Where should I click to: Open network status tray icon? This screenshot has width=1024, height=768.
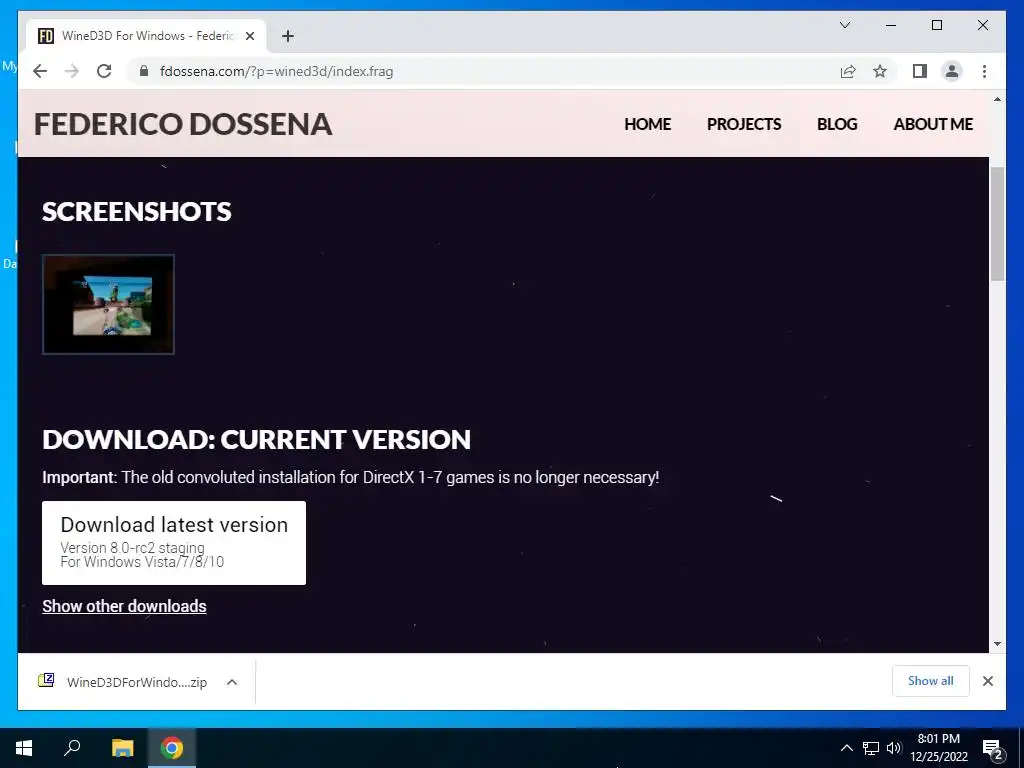(x=871, y=748)
